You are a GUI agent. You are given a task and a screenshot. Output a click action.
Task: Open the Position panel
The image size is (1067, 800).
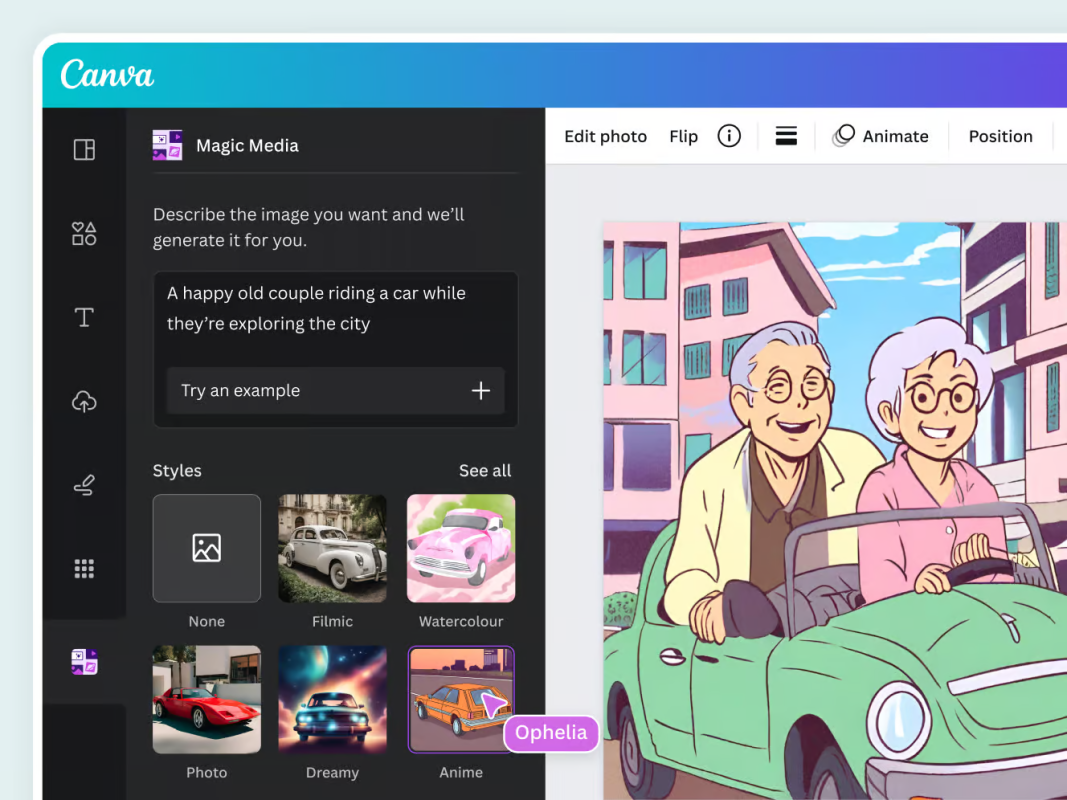tap(1000, 136)
